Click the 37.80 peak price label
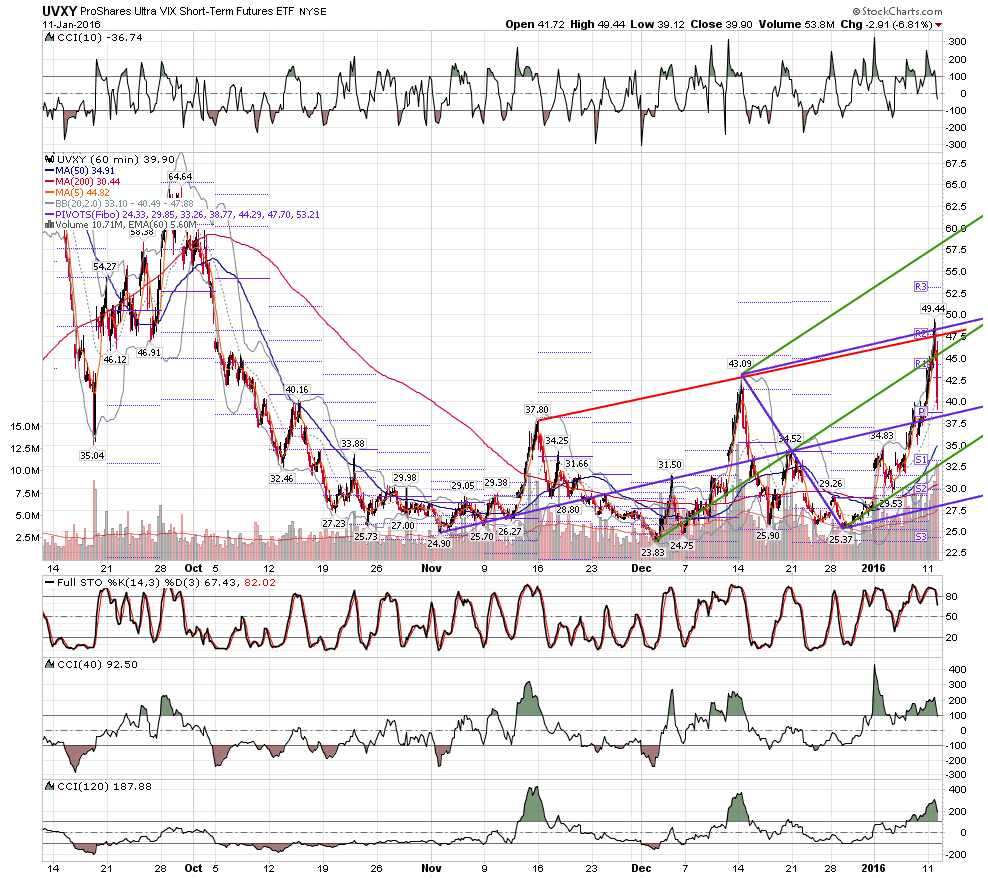This screenshot has width=988, height=881. click(x=537, y=410)
